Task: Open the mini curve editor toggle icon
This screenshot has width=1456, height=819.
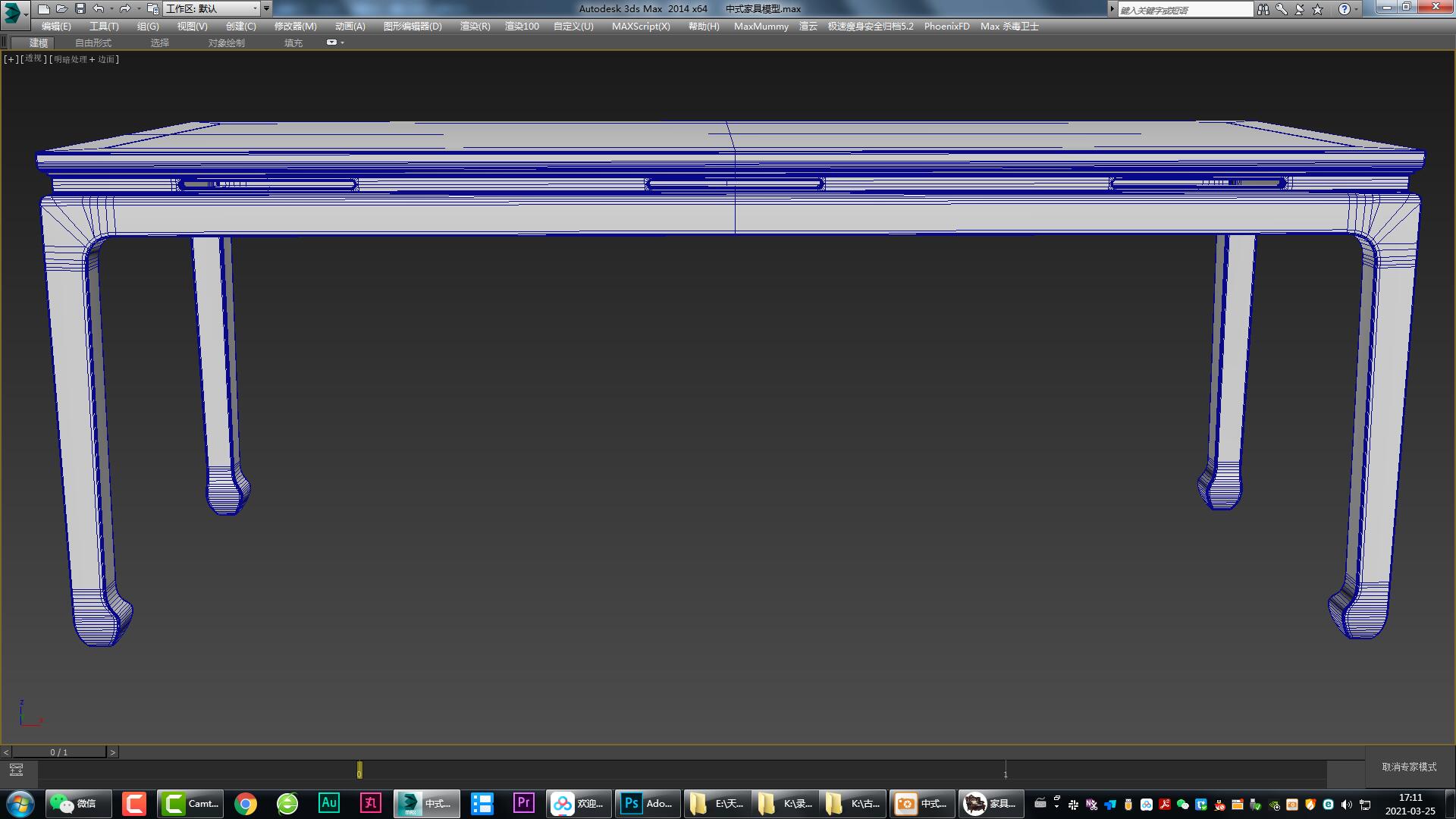Action: coord(16,770)
